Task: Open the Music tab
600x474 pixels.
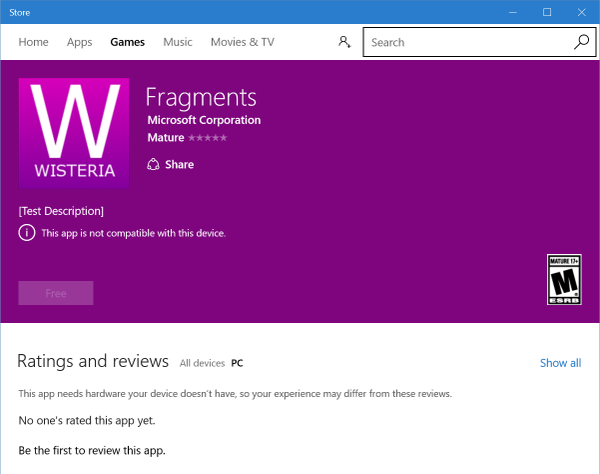Action: (177, 42)
